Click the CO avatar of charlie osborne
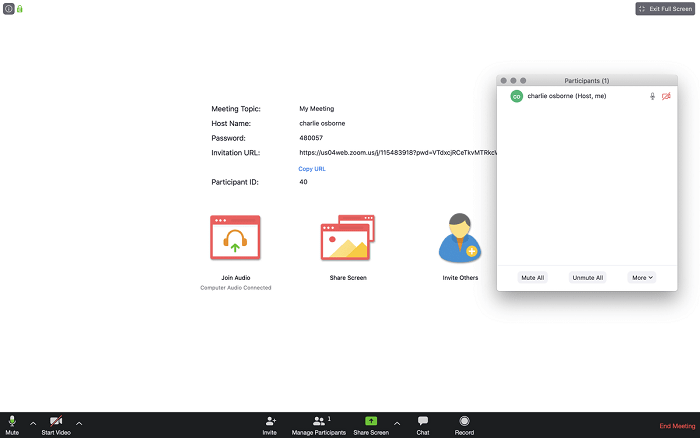The image size is (700, 438). (517, 96)
